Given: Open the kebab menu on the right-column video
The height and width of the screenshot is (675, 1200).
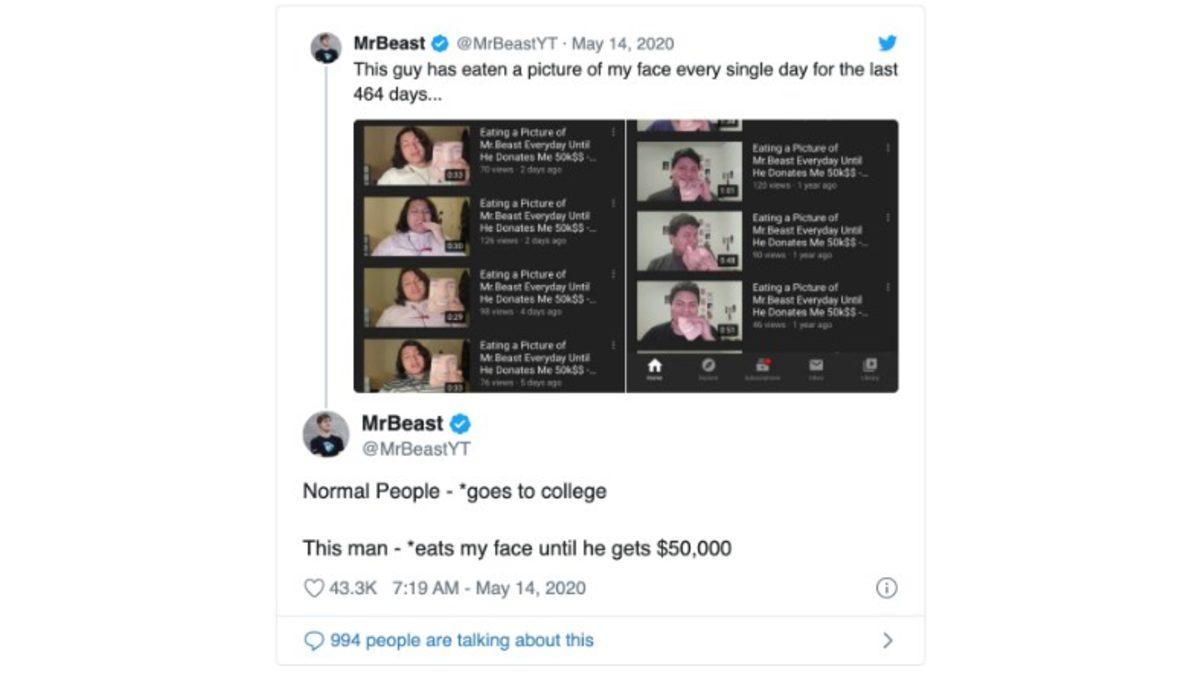Looking at the screenshot, I should 887,146.
